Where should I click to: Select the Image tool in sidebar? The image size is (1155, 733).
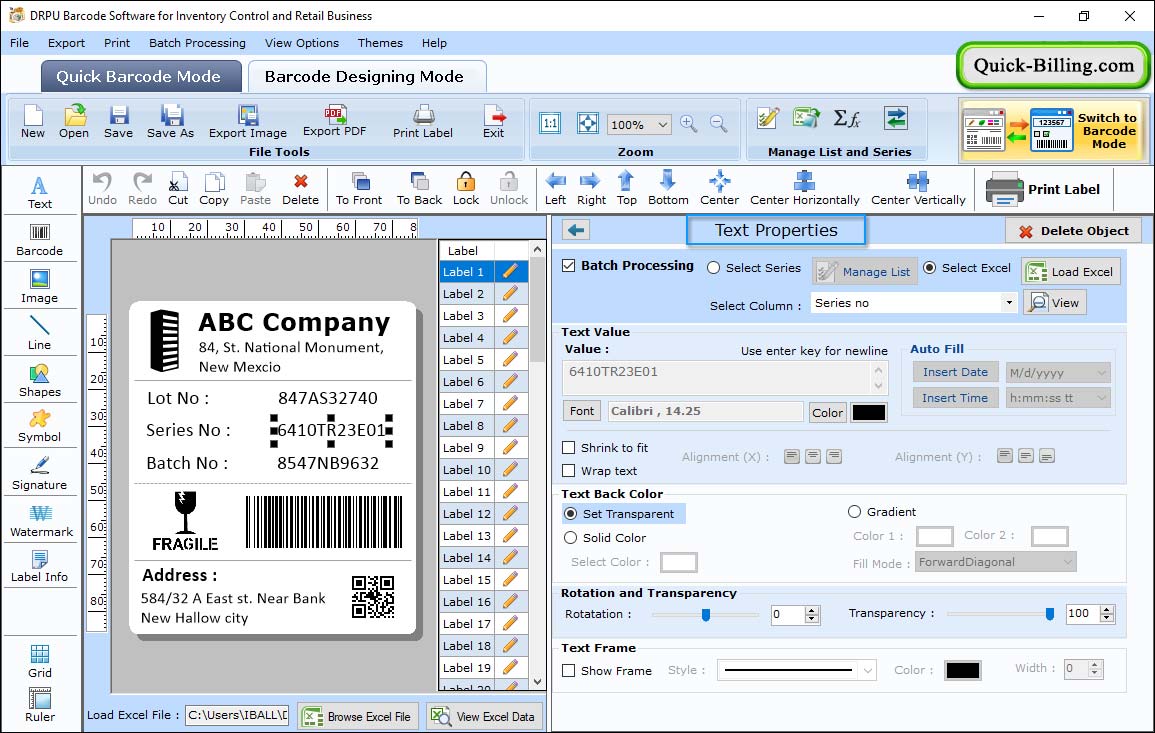click(40, 287)
